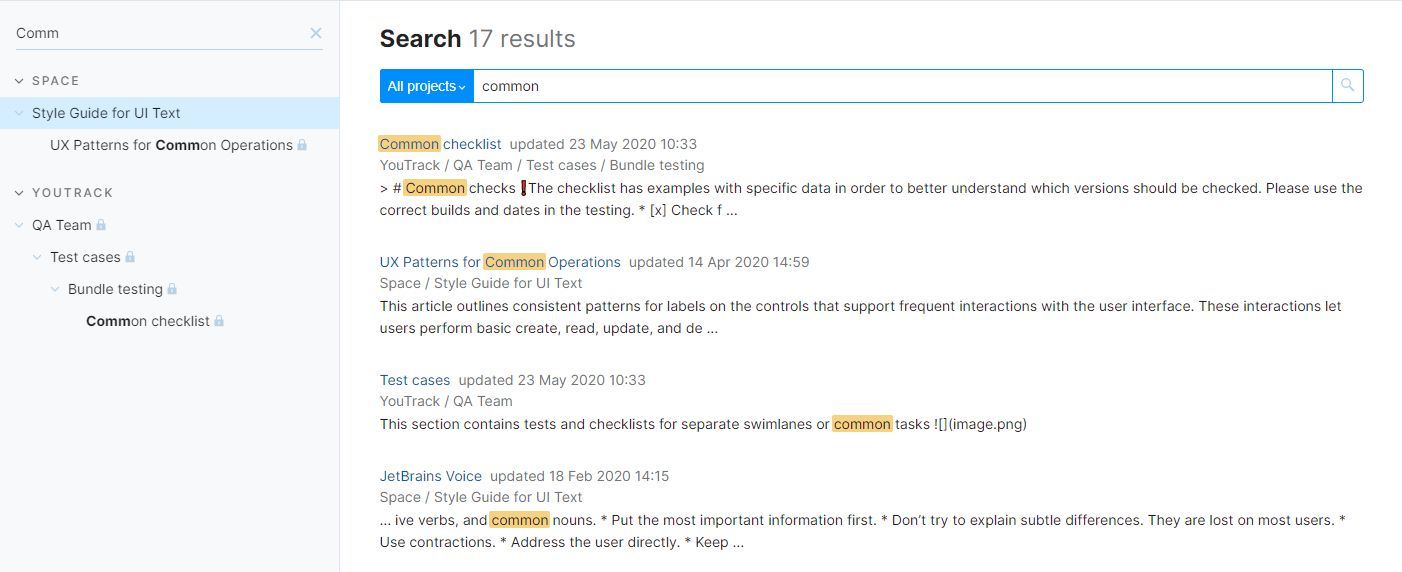
Task: Click lock icon next to QA Team
Action: tap(101, 225)
